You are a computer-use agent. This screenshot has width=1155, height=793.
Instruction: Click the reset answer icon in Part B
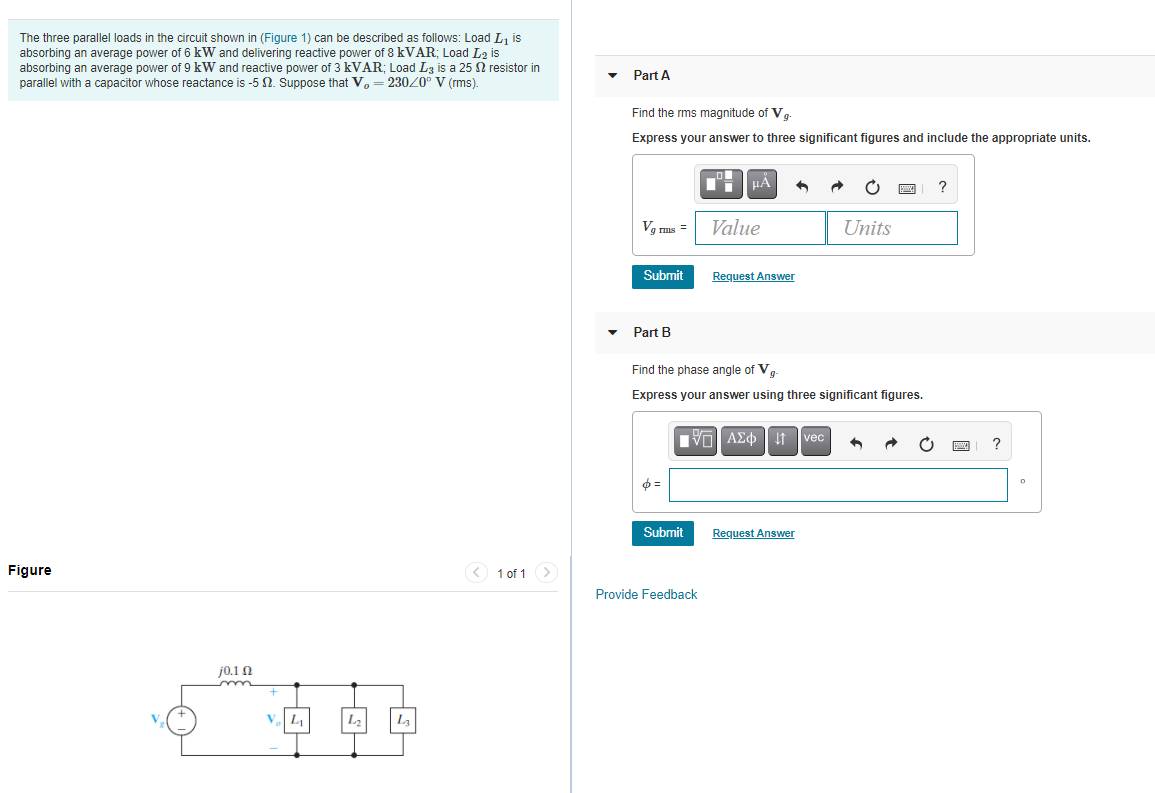coord(925,441)
